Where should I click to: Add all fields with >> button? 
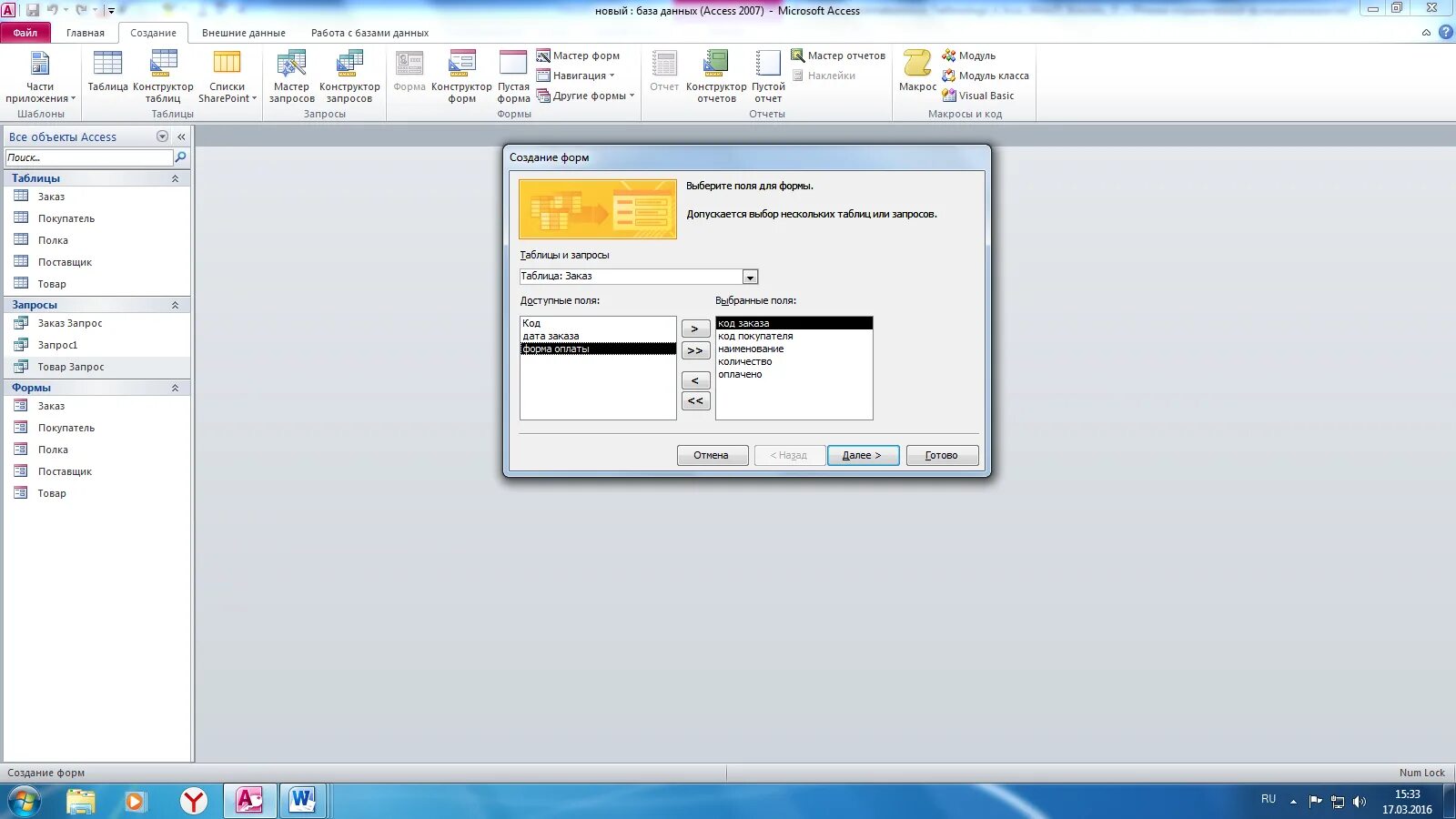(x=695, y=350)
